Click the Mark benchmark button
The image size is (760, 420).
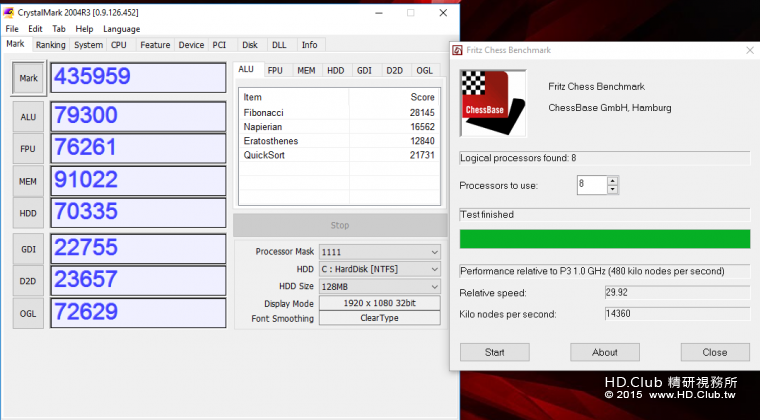29,78
